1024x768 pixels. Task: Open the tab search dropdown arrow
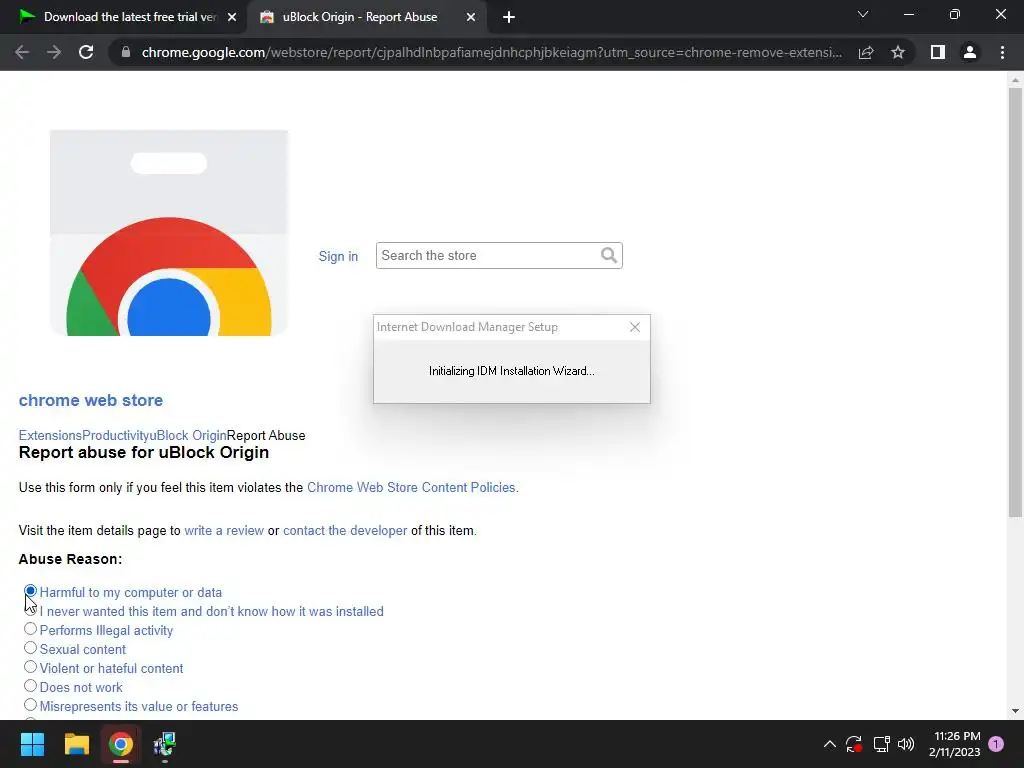(x=863, y=14)
